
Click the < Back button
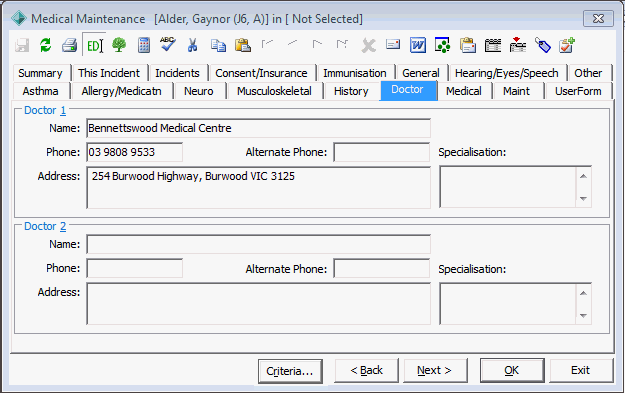(x=366, y=371)
